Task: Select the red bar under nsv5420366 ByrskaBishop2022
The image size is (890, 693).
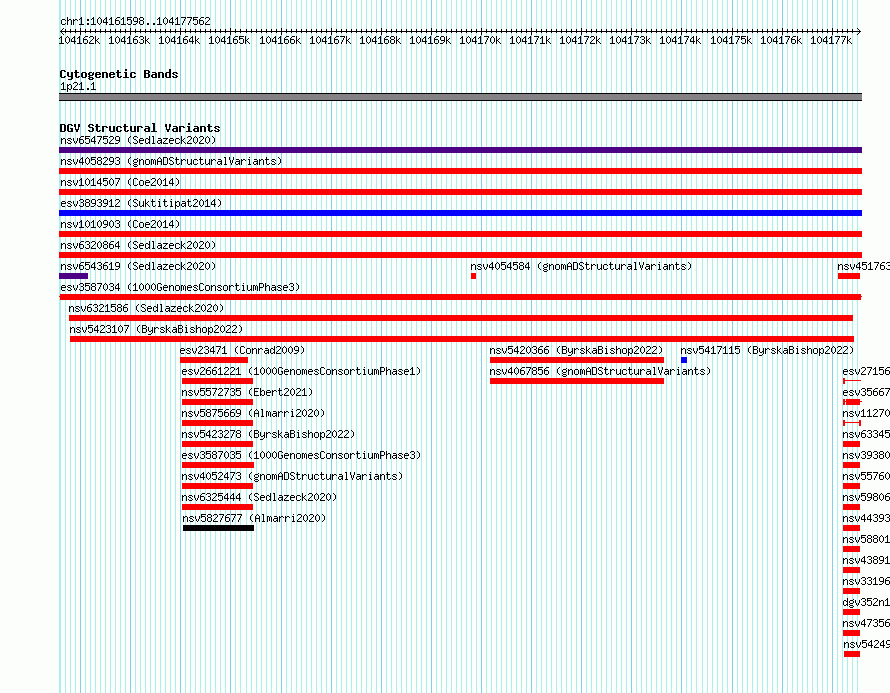Action: tap(577, 360)
